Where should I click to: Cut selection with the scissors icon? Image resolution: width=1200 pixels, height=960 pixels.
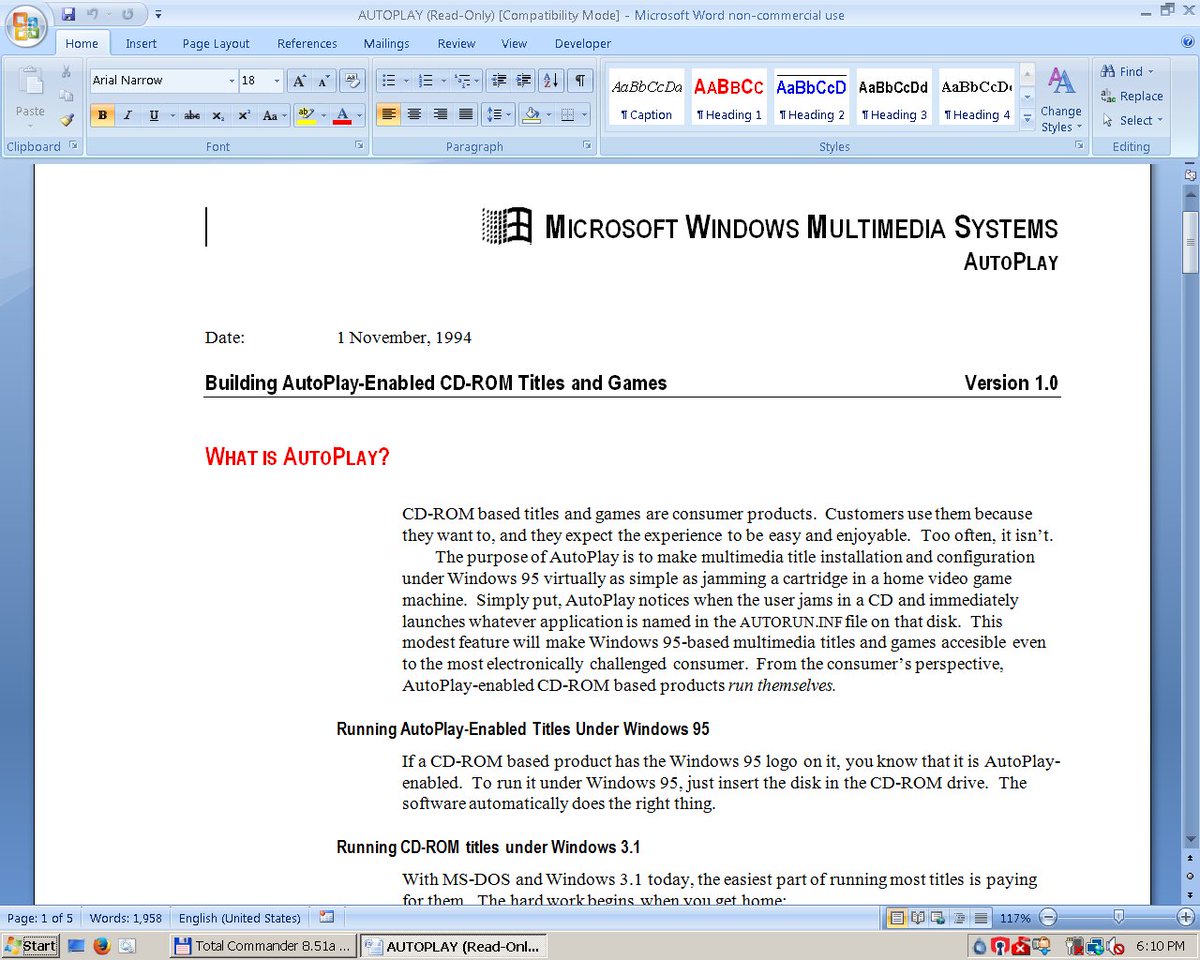coord(66,72)
